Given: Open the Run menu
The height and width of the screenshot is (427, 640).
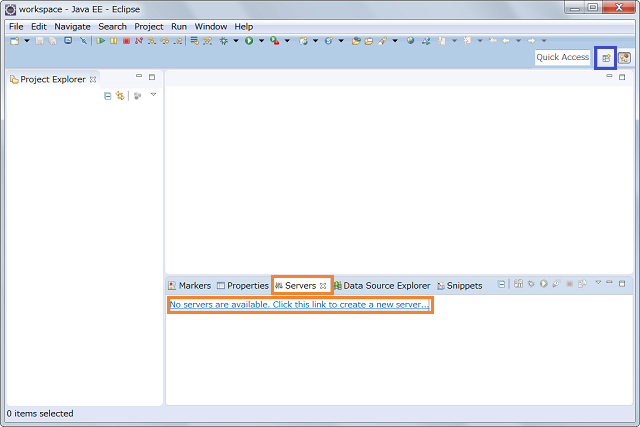Looking at the screenshot, I should tap(179, 27).
